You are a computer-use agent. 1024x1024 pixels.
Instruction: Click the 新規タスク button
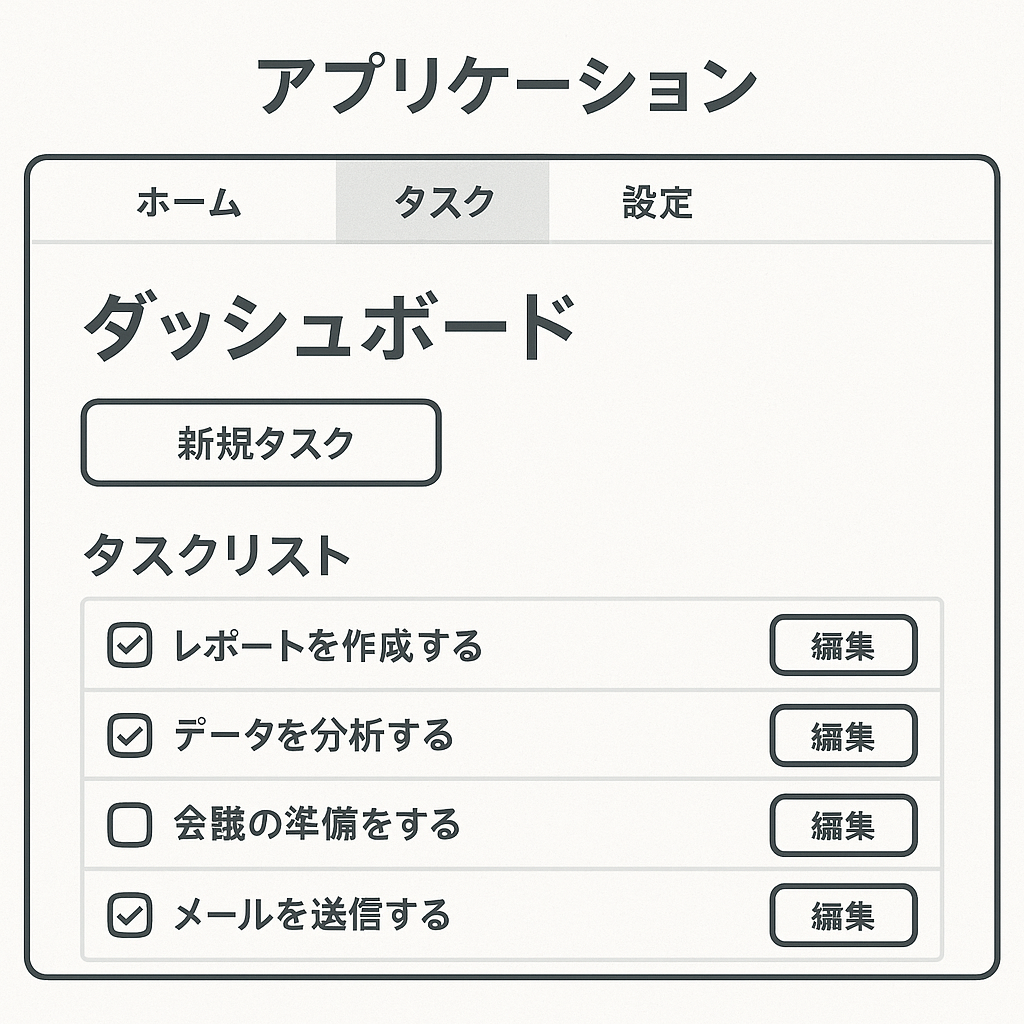point(261,443)
